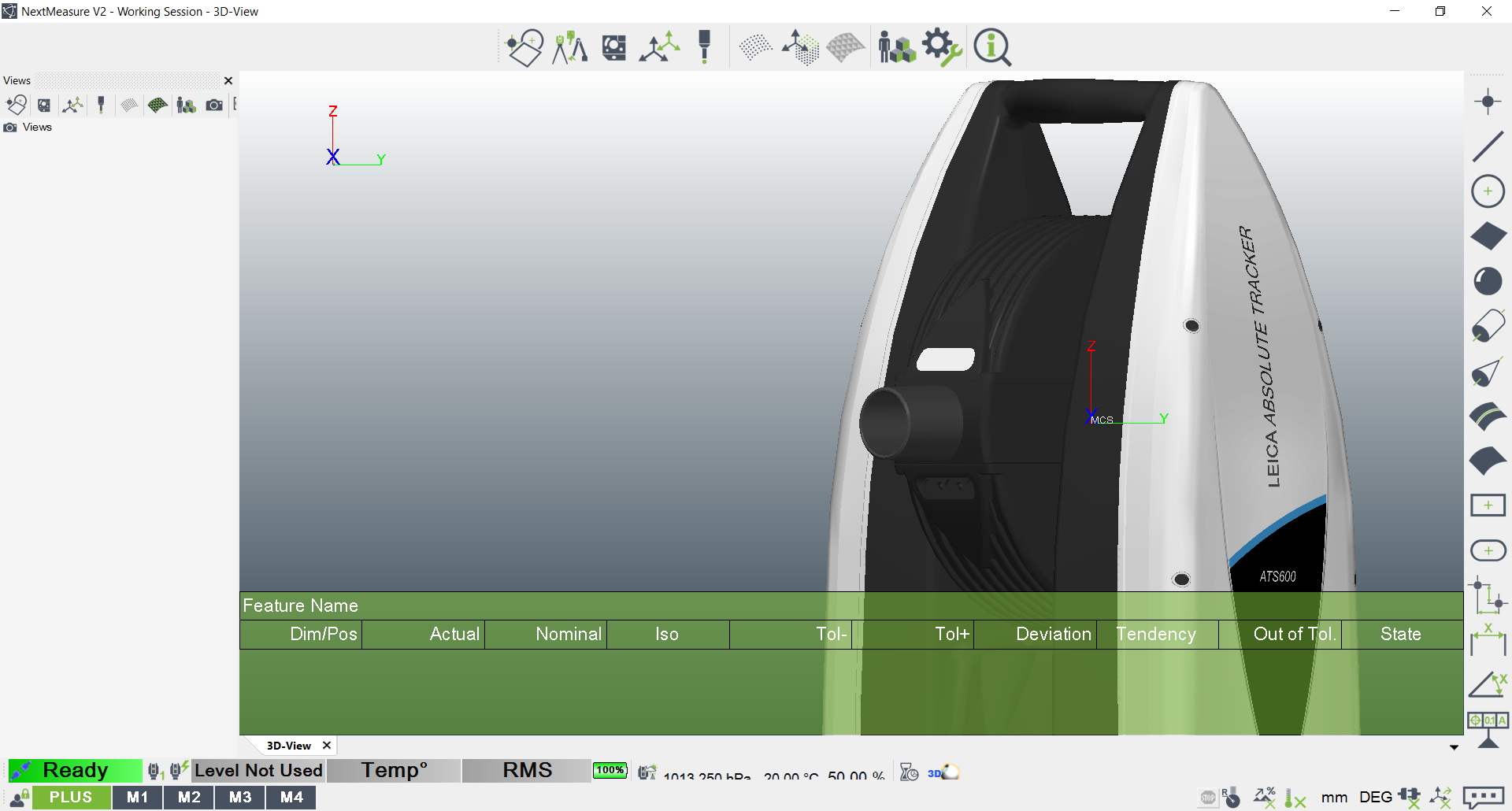Select the sphere feature tool
This screenshot has width=1512, height=811.
click(x=1488, y=281)
